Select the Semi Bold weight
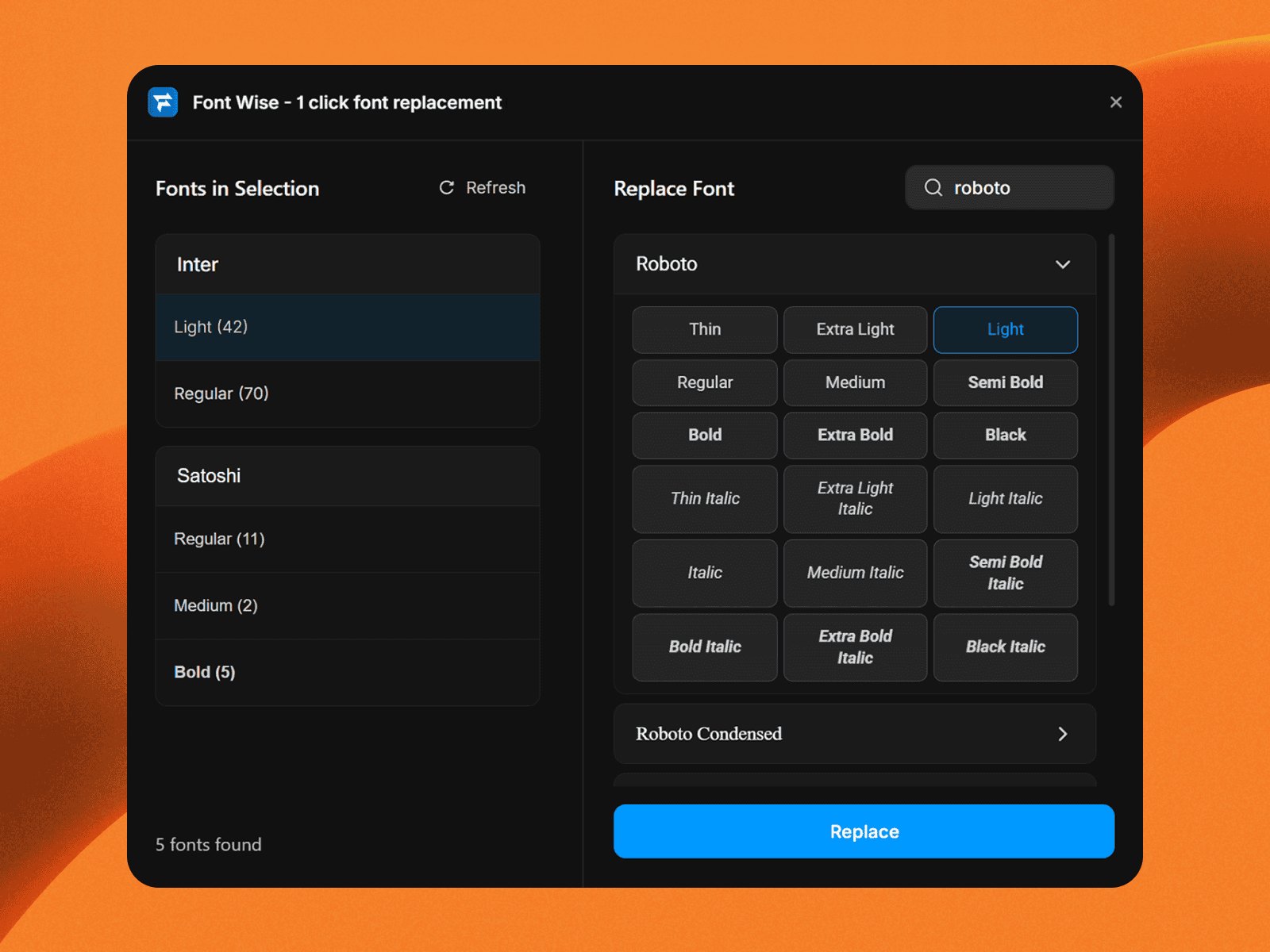The width and height of the screenshot is (1270, 952). pos(1005,382)
